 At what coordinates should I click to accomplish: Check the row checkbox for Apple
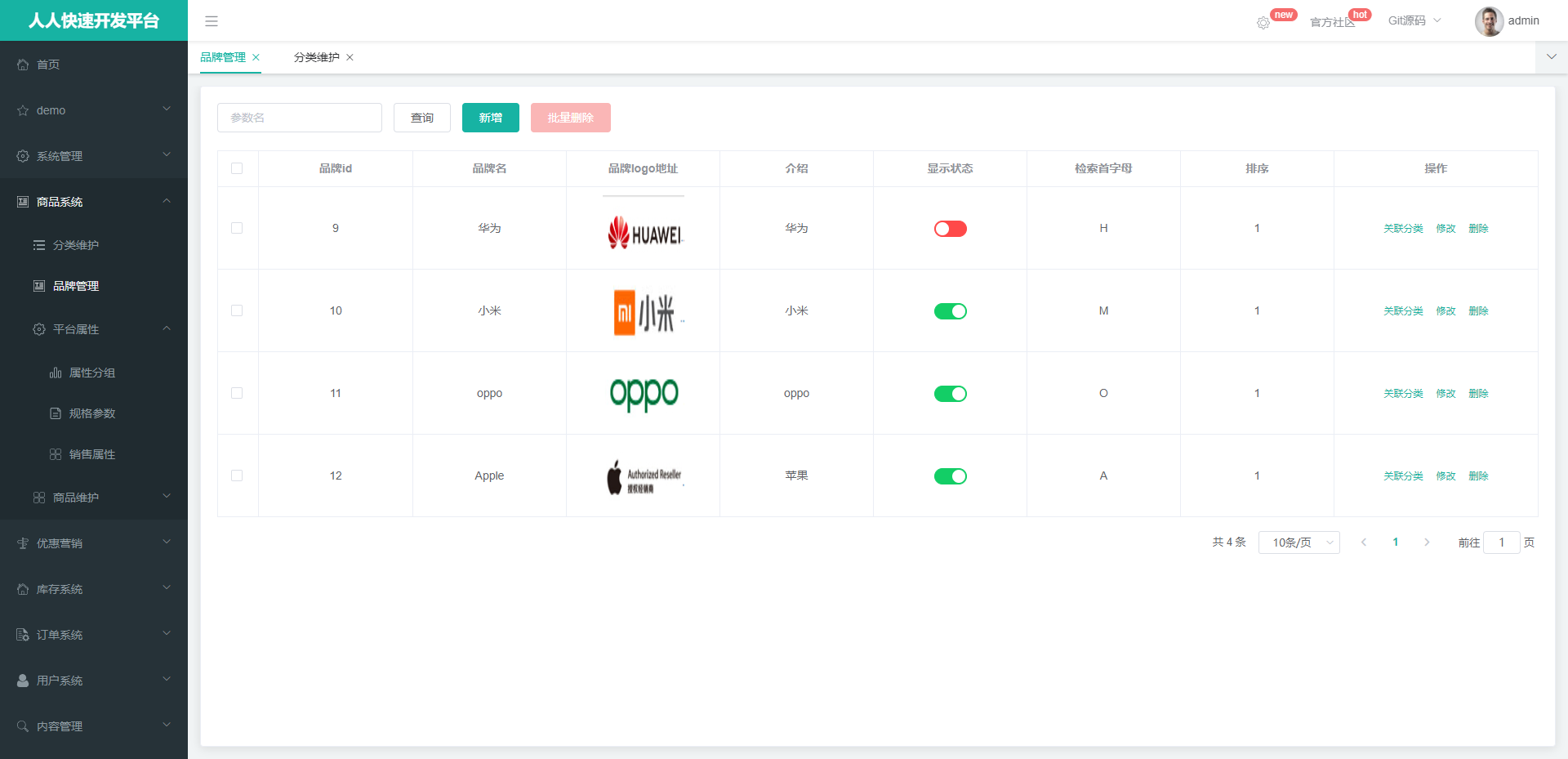237,475
